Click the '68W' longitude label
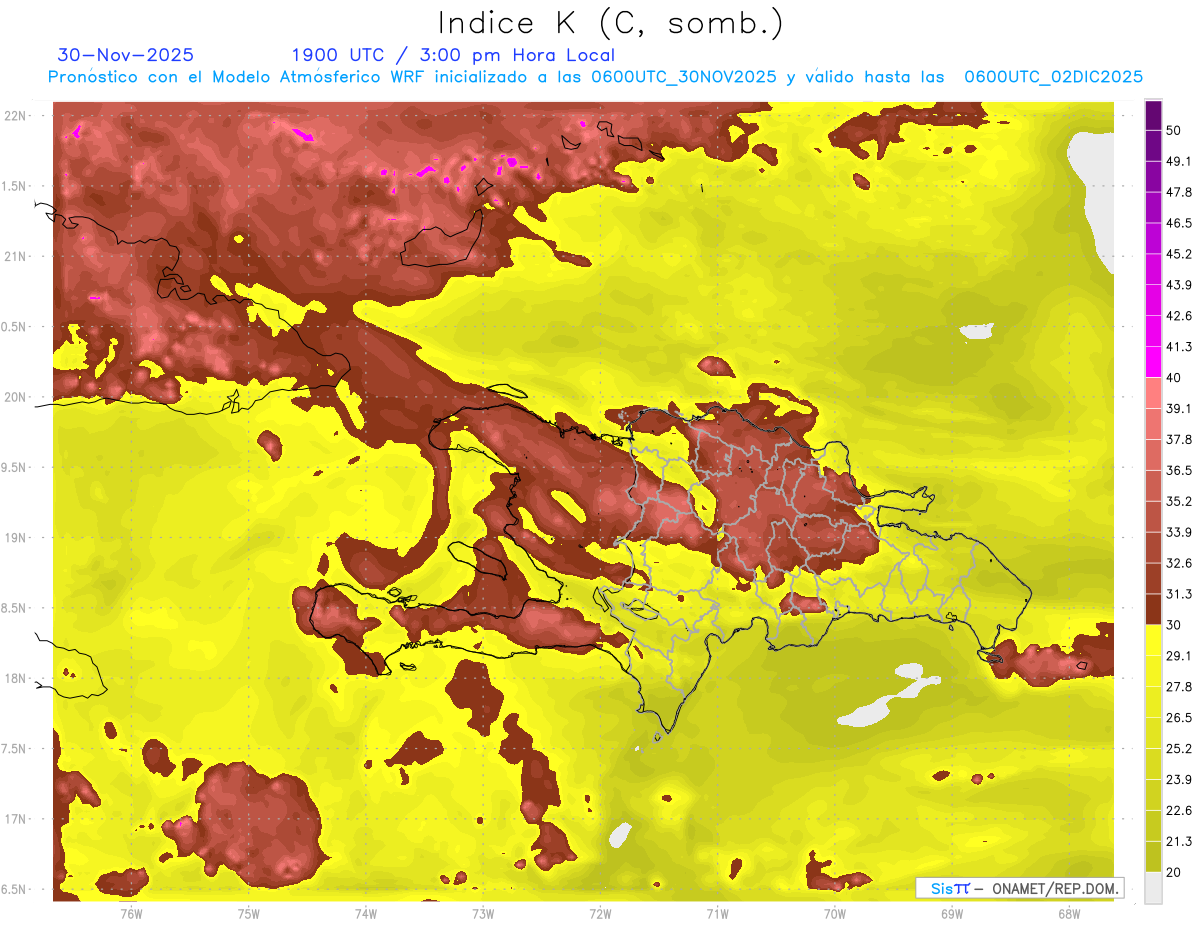This screenshot has height=927, width=1200. coord(1069,913)
